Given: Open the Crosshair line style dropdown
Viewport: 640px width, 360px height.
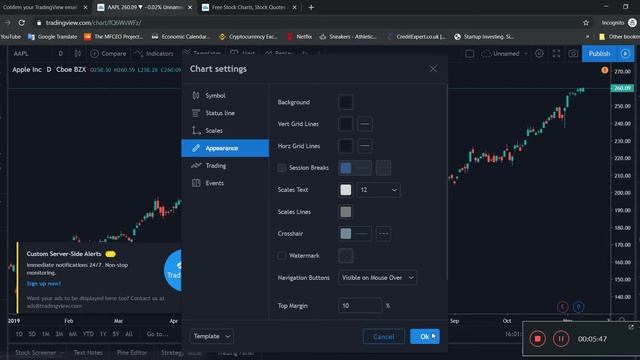Looking at the screenshot, I should point(383,233).
